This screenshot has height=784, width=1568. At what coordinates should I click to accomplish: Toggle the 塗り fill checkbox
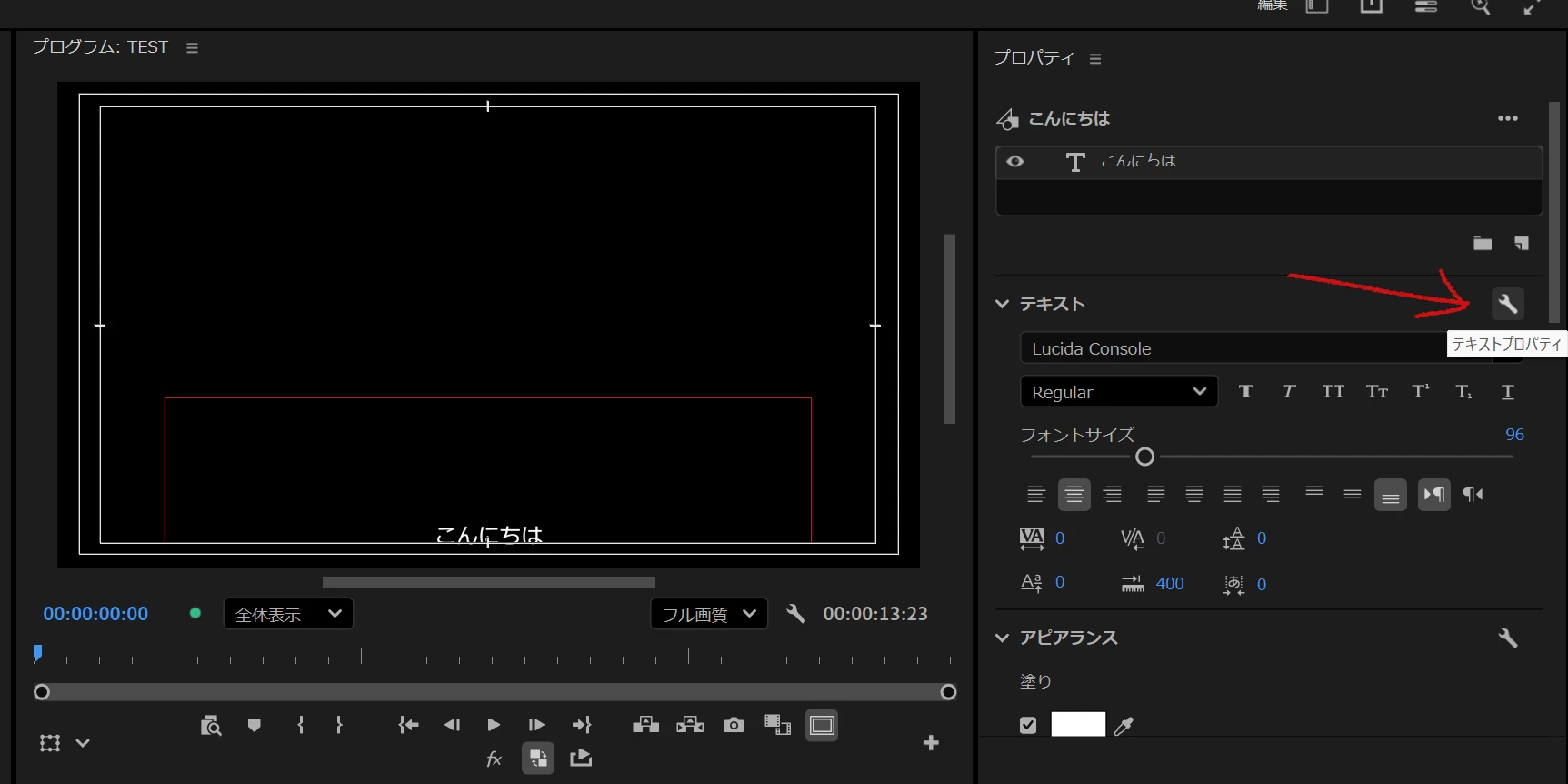click(1028, 725)
